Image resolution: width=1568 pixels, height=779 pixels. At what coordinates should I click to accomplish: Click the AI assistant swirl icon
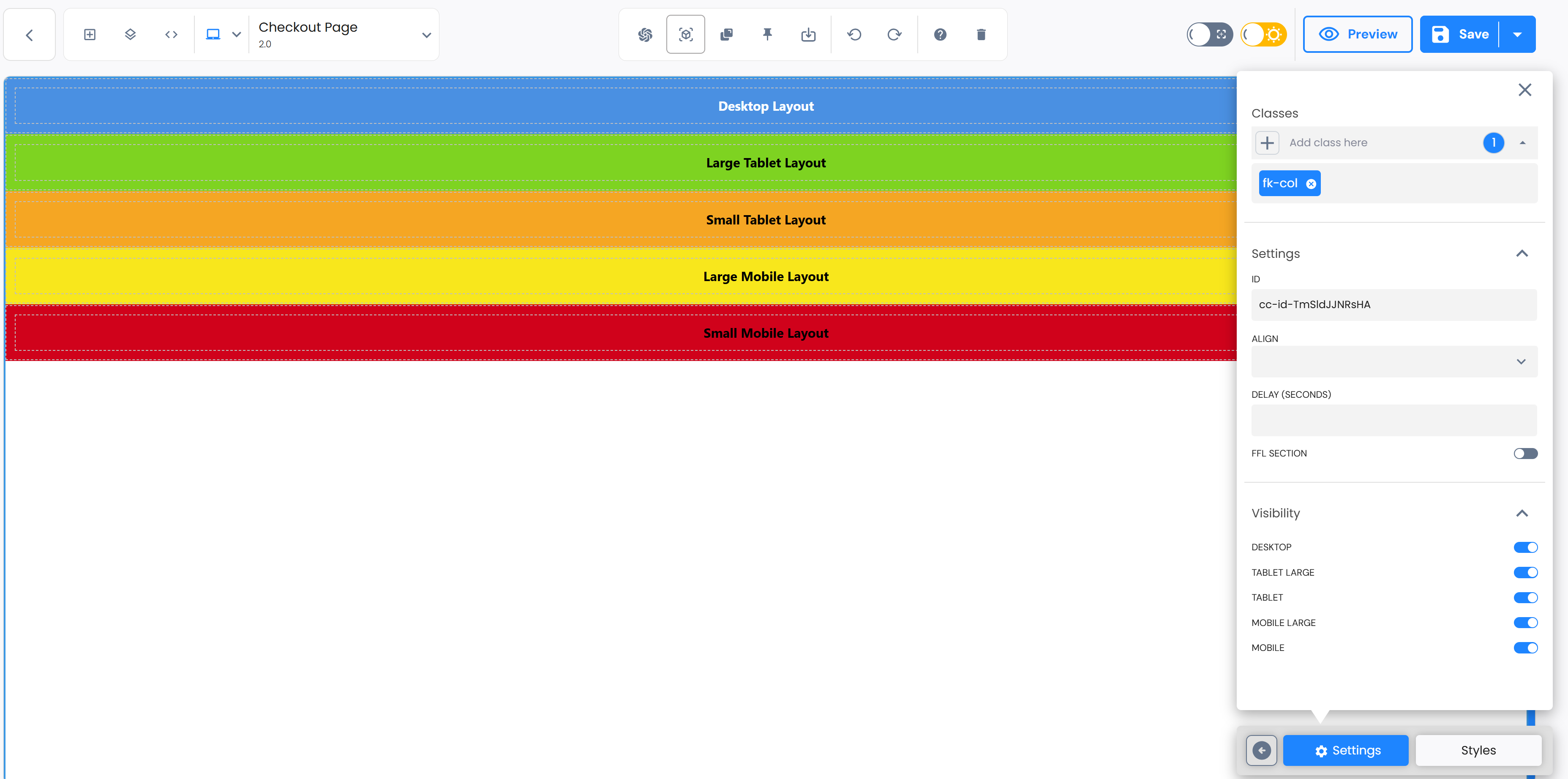(645, 35)
